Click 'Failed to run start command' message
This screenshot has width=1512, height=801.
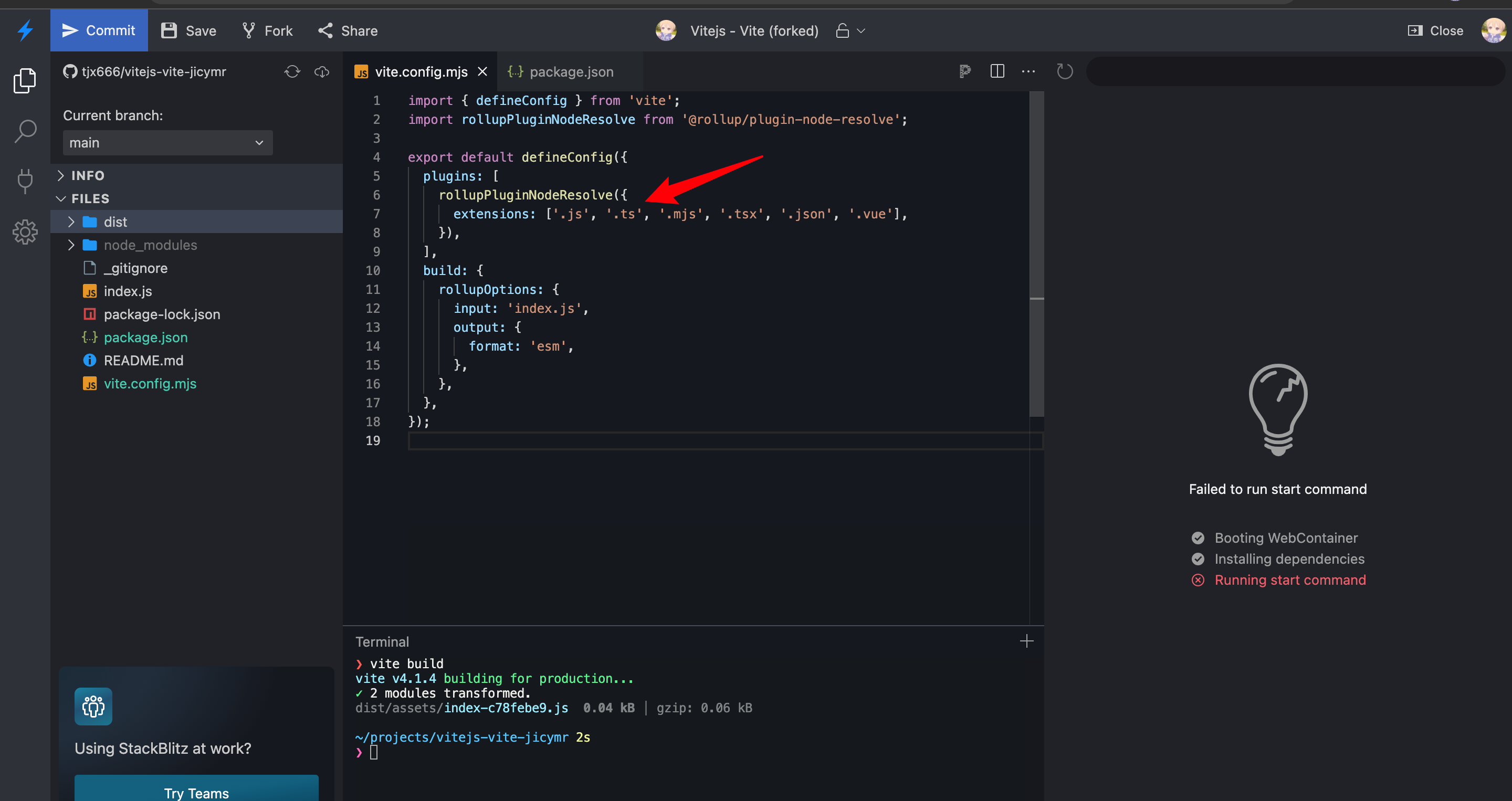click(1278, 489)
